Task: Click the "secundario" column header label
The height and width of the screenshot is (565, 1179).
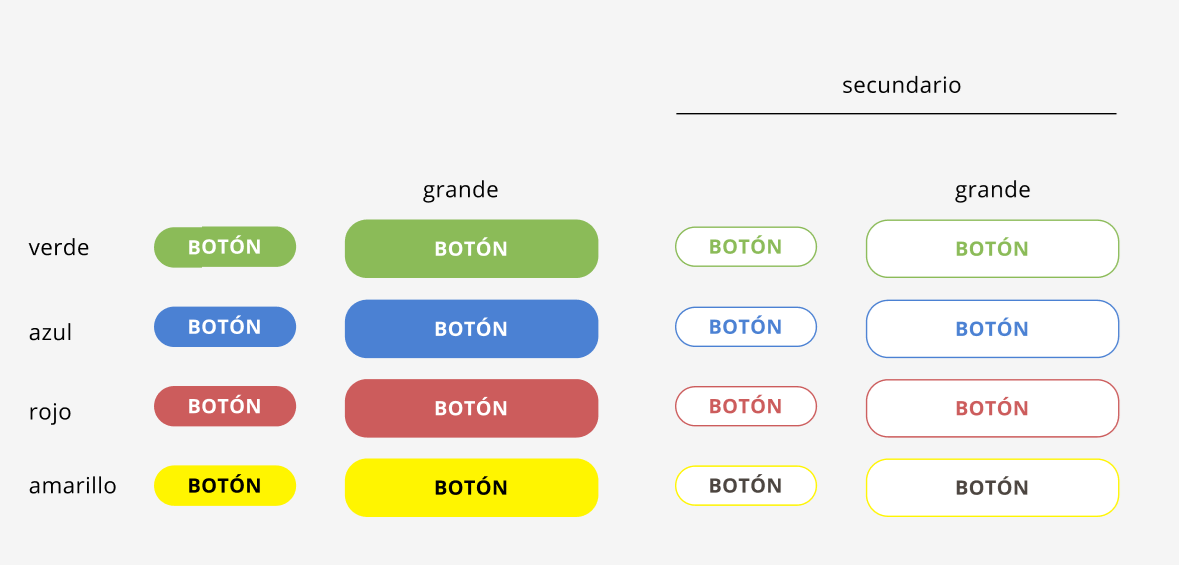Action: pyautogui.click(x=901, y=85)
